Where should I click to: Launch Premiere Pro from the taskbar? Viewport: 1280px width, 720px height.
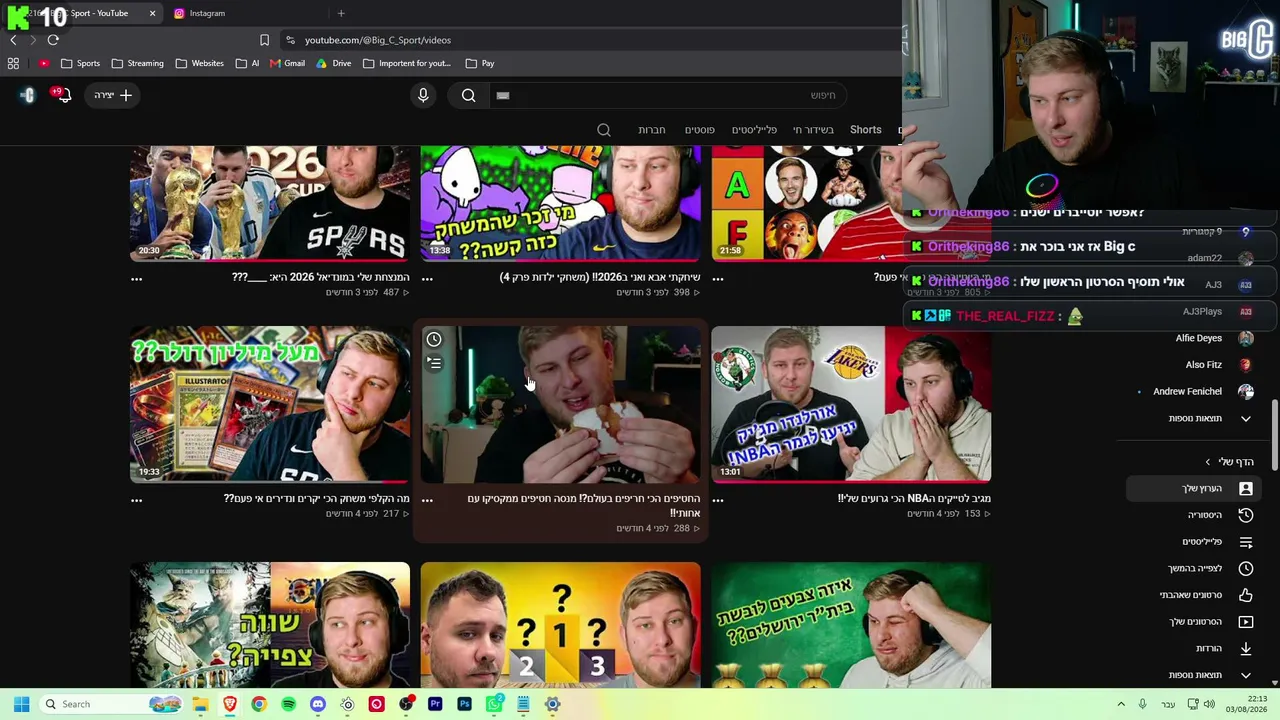[x=435, y=704]
